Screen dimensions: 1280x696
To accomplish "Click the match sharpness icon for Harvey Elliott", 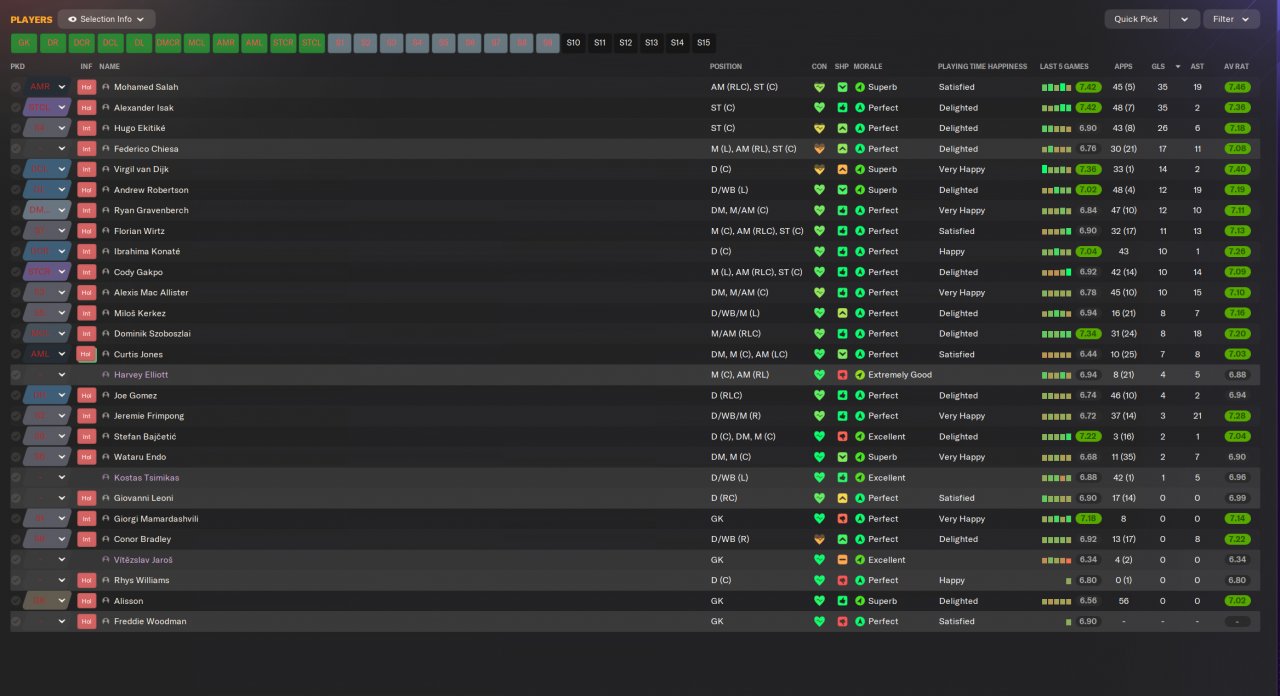I will coord(842,375).
